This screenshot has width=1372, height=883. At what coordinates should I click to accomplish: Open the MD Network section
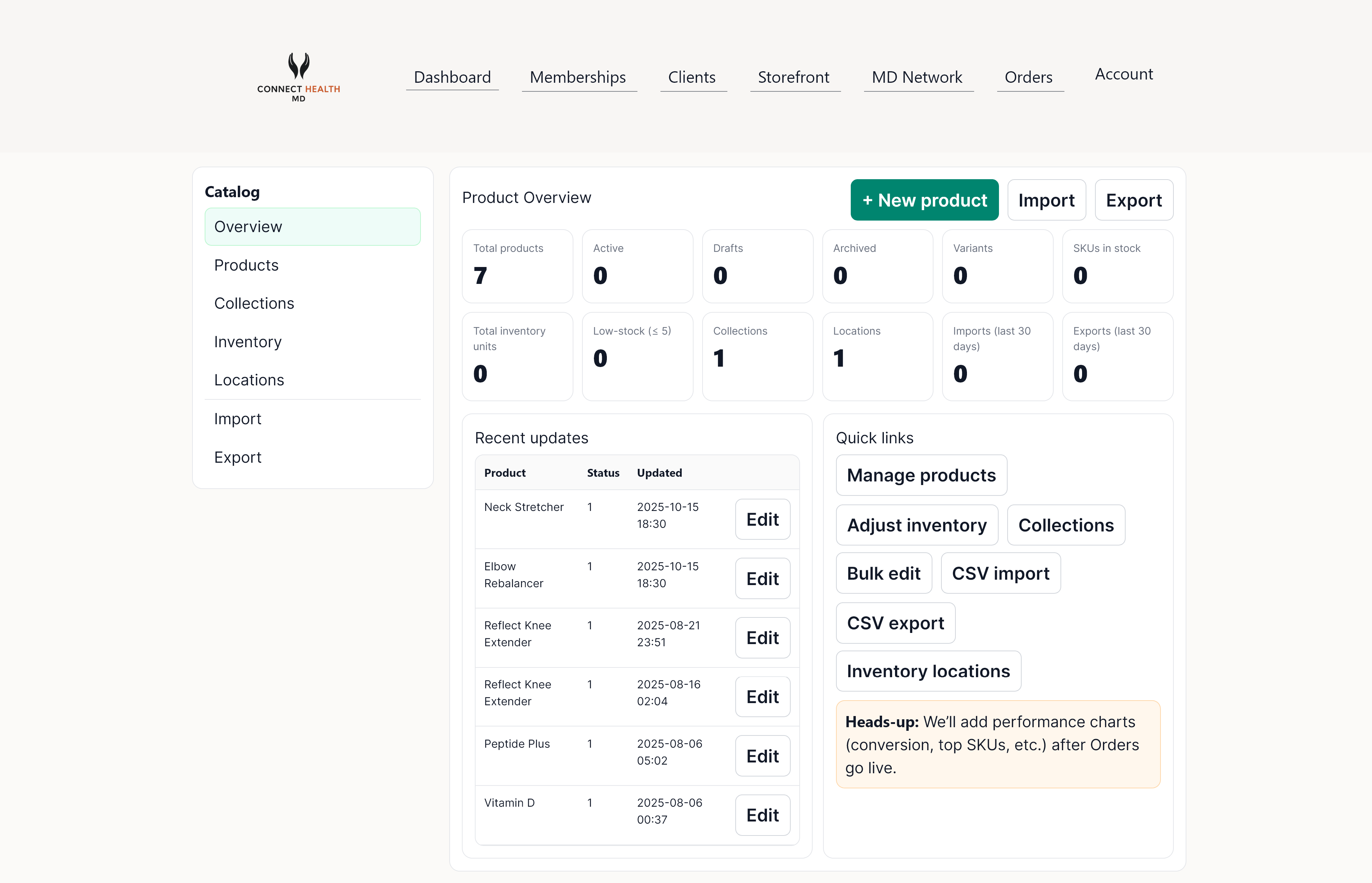tap(917, 77)
